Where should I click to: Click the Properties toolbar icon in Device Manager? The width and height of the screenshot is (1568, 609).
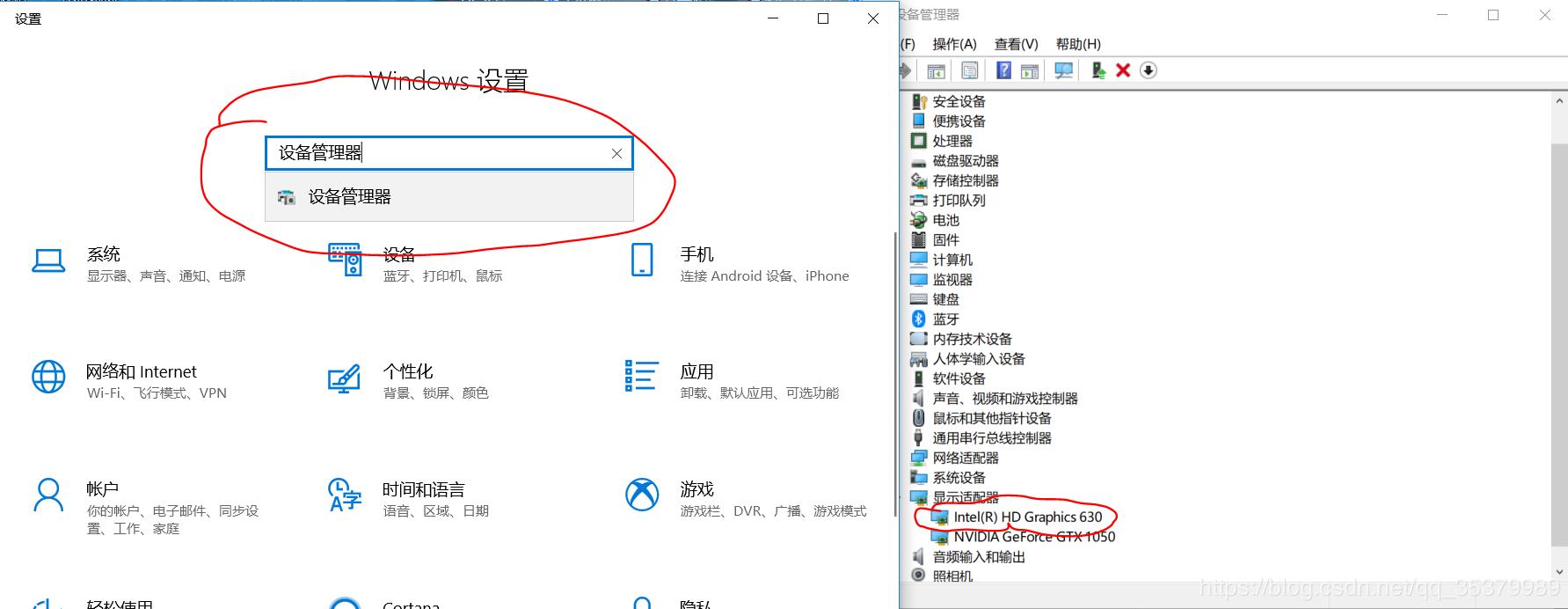coord(970,70)
